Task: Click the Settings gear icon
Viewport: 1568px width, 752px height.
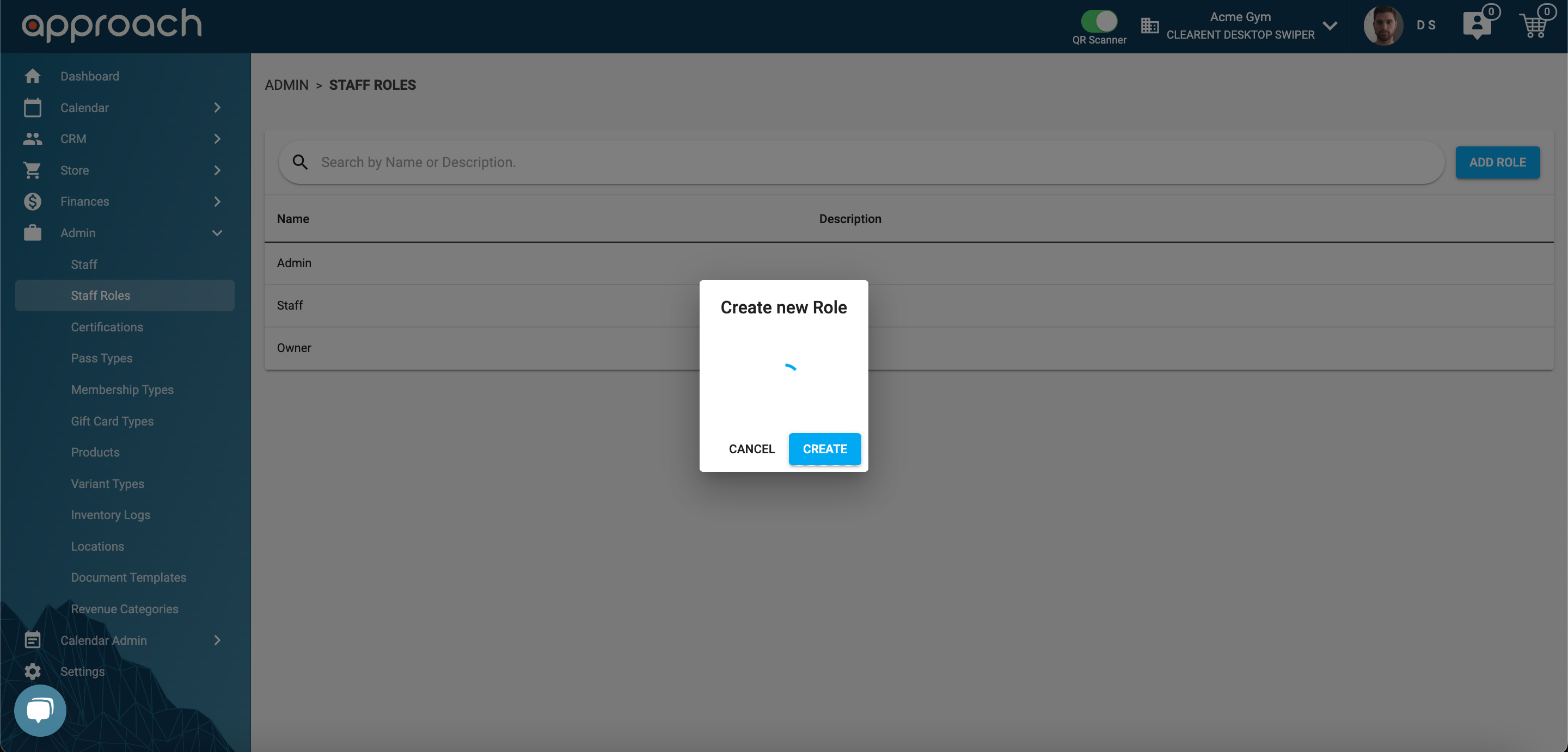Action: 32,671
